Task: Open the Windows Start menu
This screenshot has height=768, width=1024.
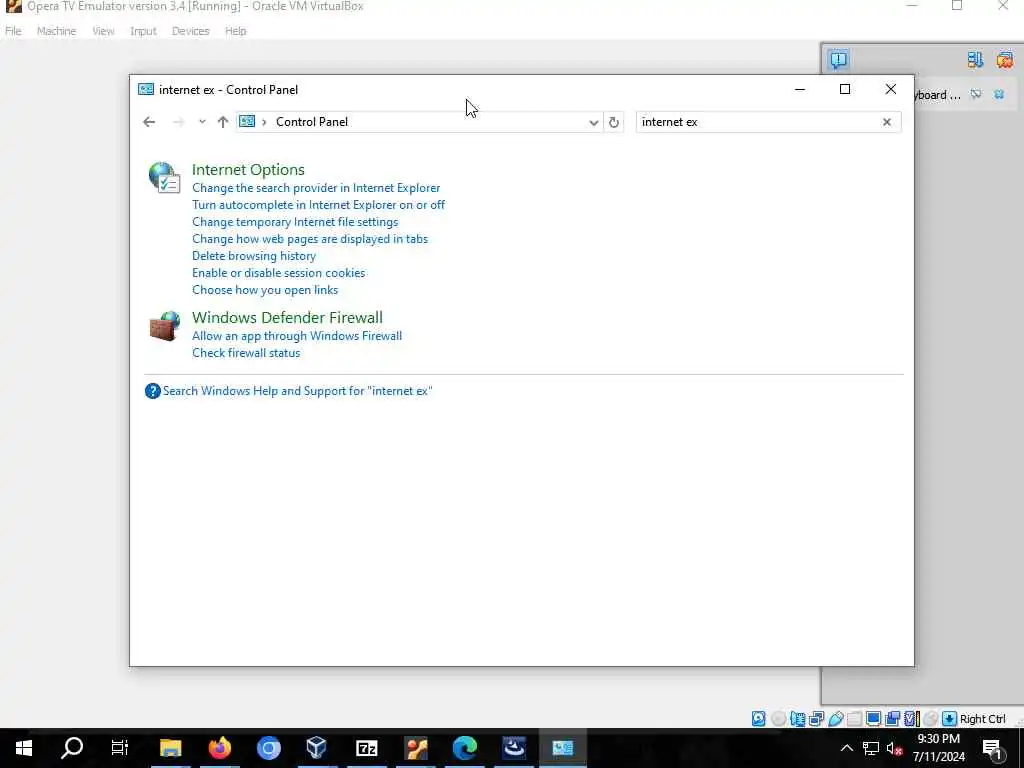Action: (x=24, y=748)
